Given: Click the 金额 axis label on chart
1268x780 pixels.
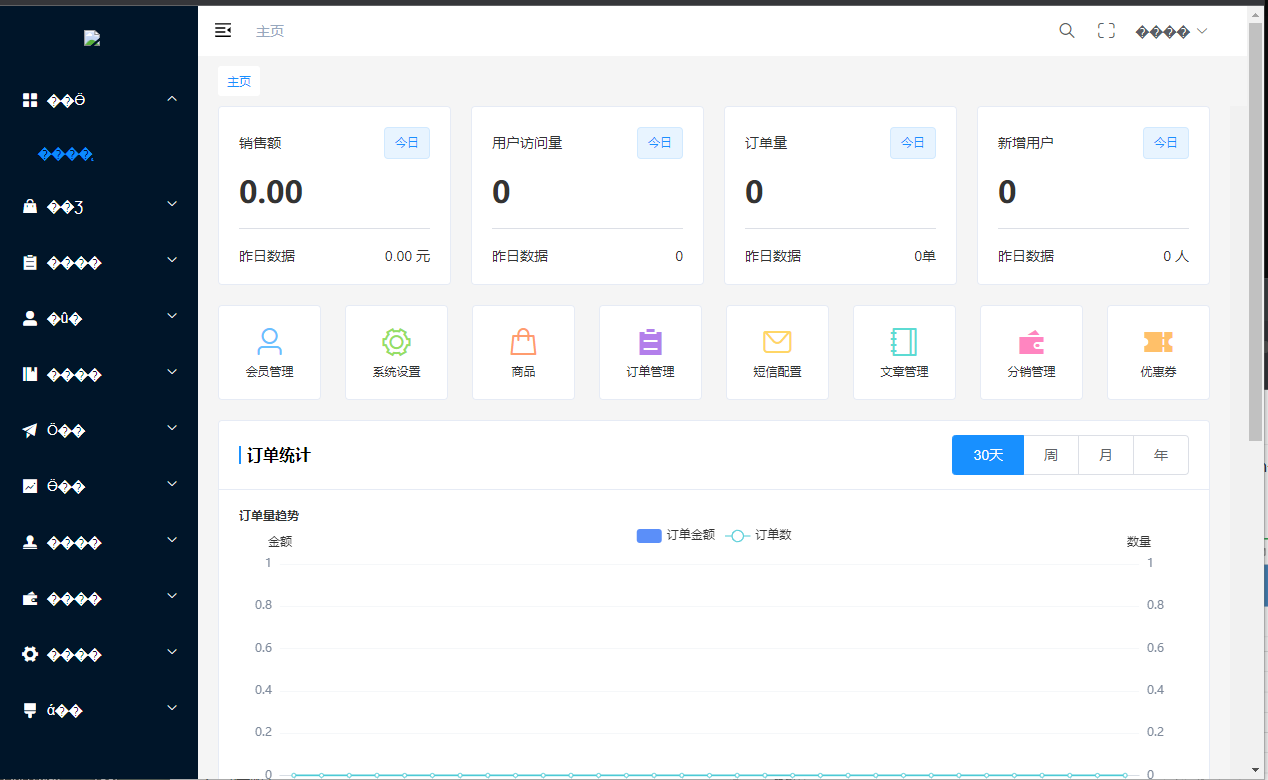Looking at the screenshot, I should (280, 541).
